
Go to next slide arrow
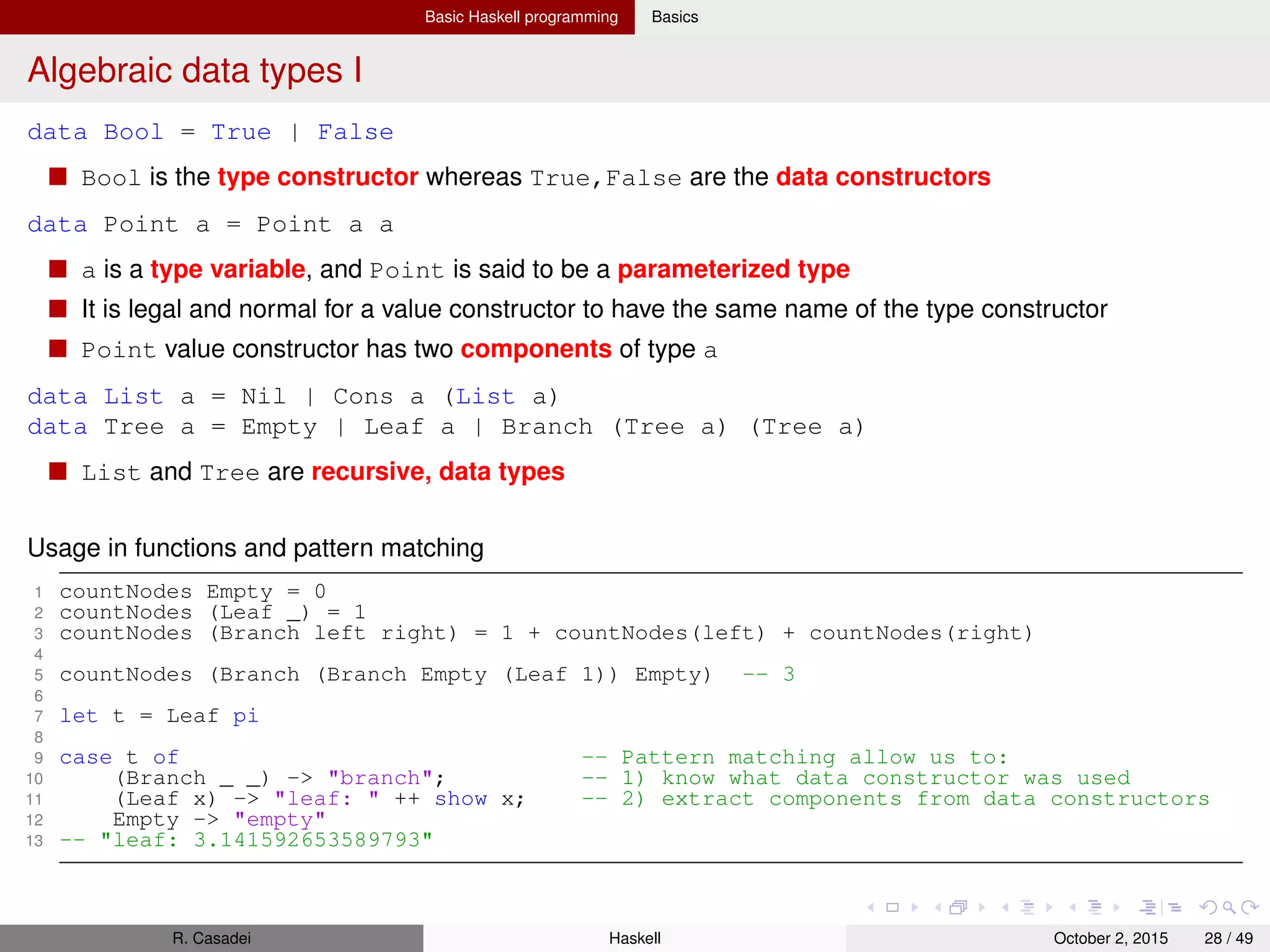tap(915, 907)
